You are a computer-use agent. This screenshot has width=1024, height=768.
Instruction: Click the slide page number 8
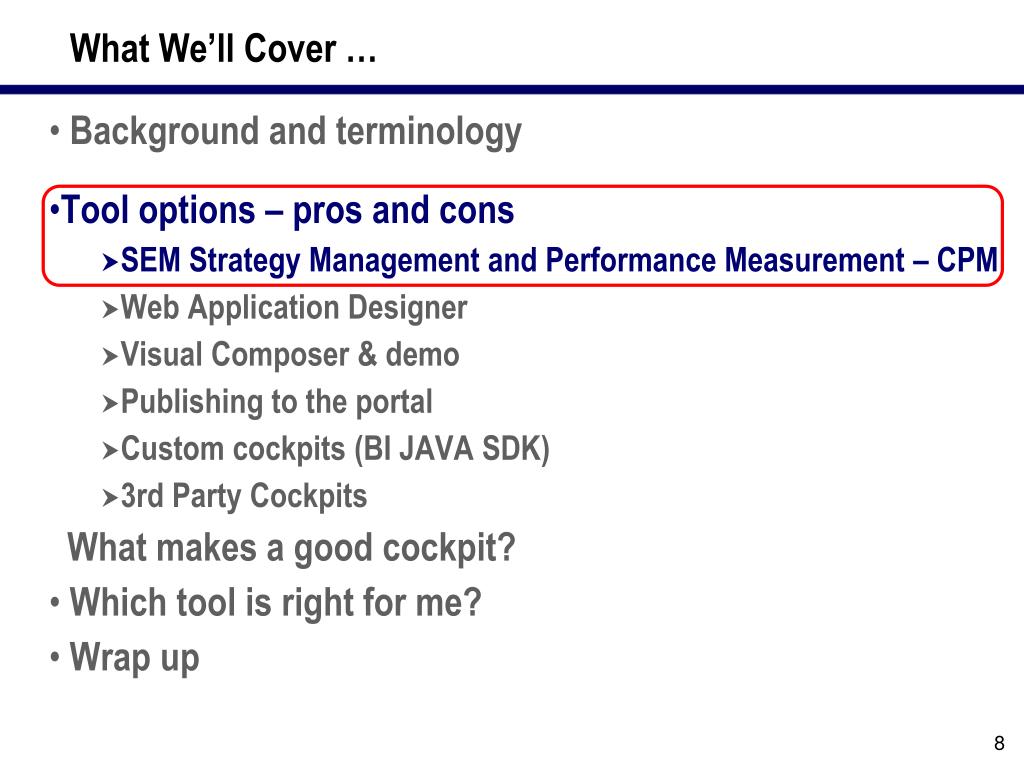pyautogui.click(x=999, y=743)
